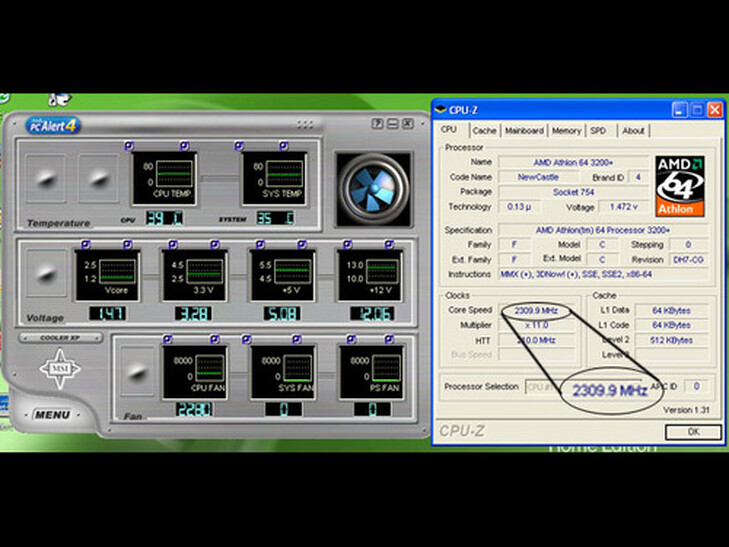Screen dimensions: 729x547
Task: Click right marker icon above +5 V gauge
Action: [x=302, y=244]
